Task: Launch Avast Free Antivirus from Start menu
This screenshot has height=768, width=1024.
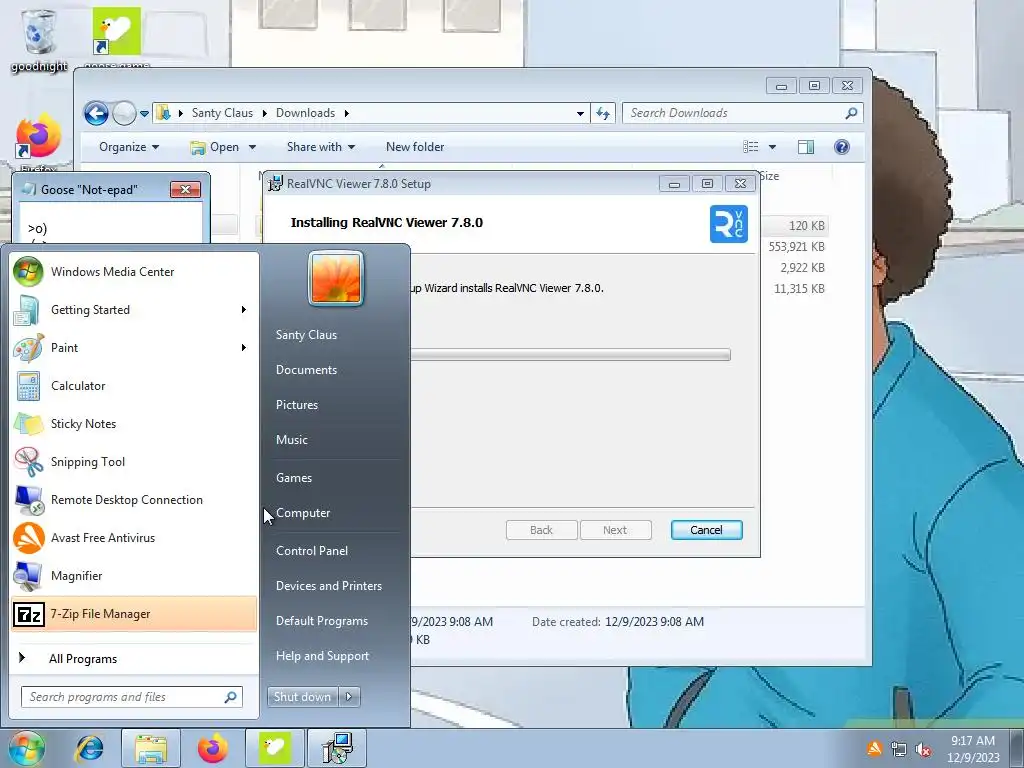Action: point(134,538)
